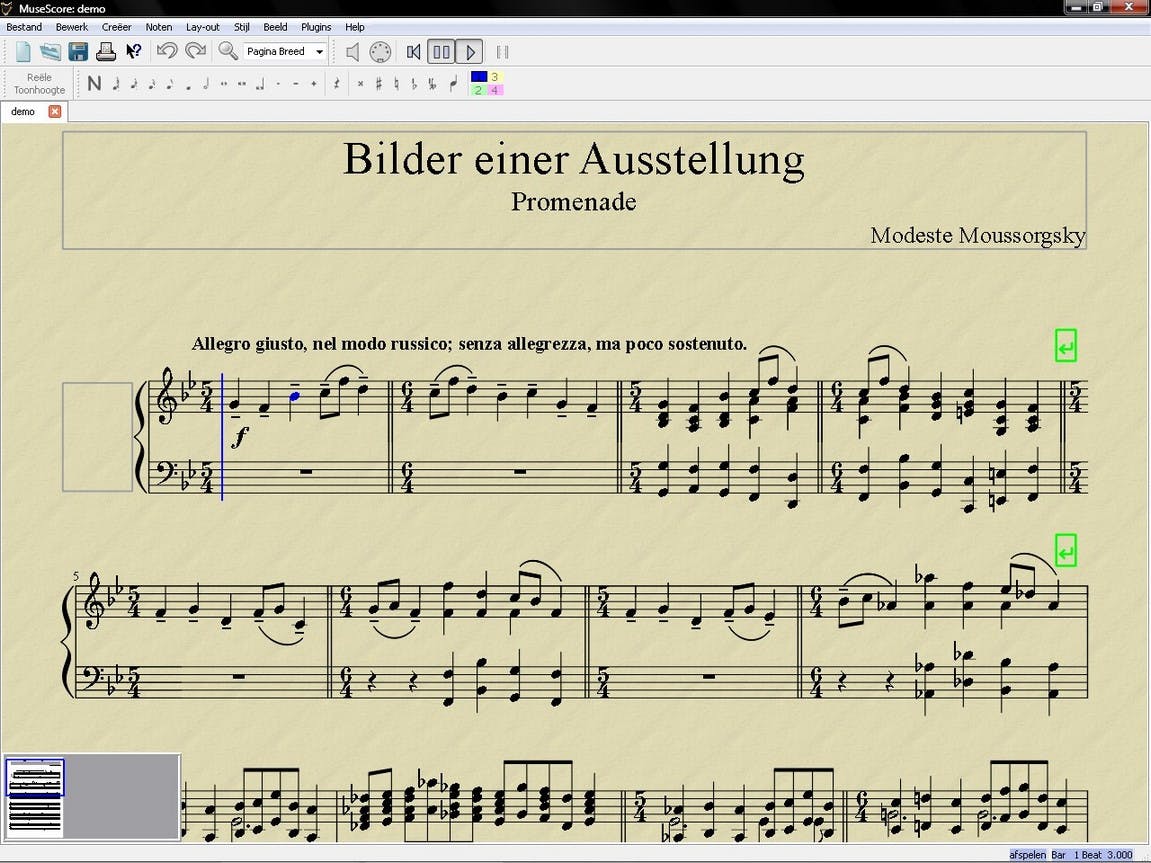Select voice 3 yellow swatch
Viewport: 1151px width, 863px height.
click(495, 76)
